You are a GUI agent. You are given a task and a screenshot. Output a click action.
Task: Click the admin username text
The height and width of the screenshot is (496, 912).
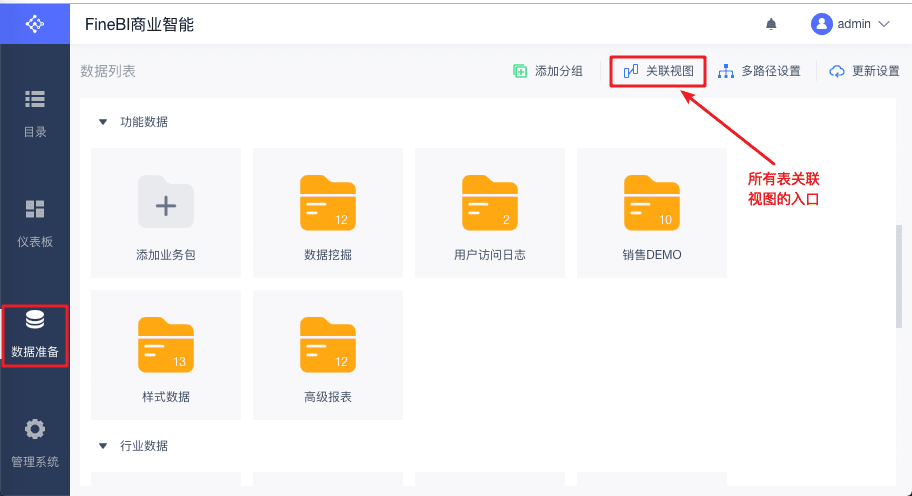point(854,24)
